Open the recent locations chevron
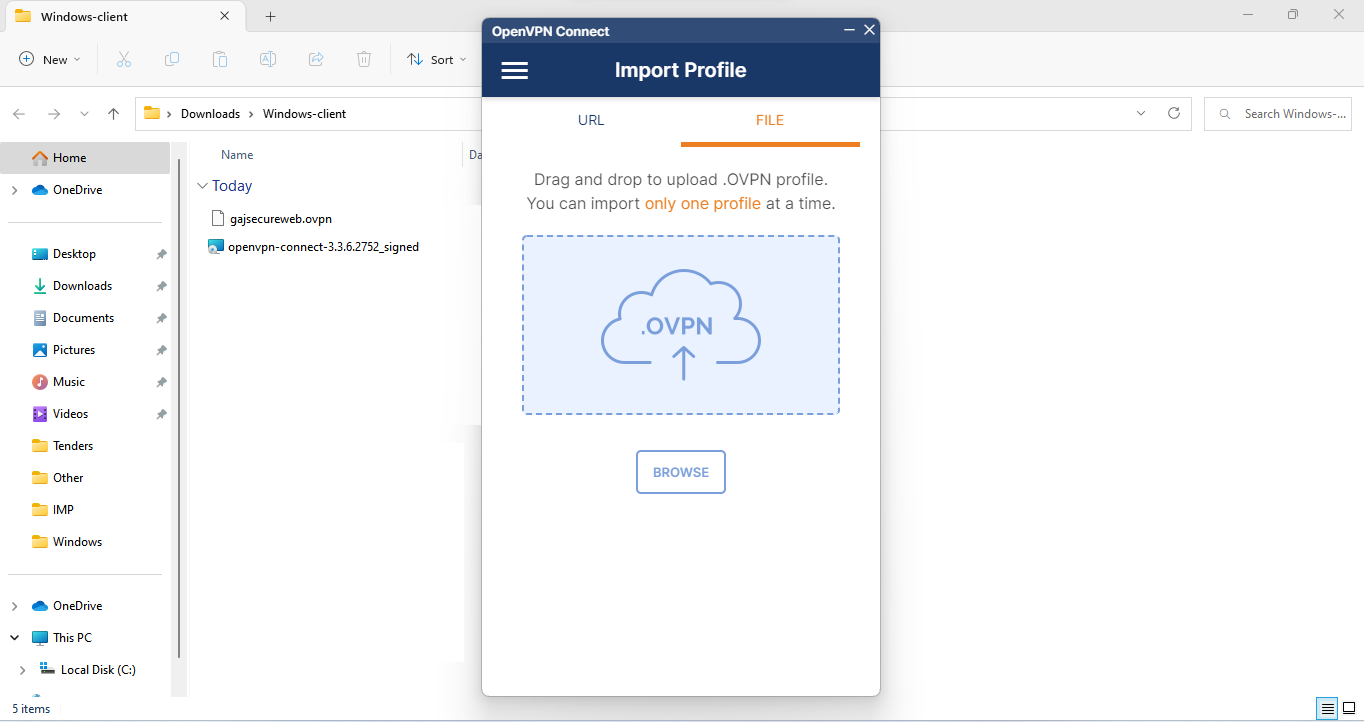 [84, 114]
